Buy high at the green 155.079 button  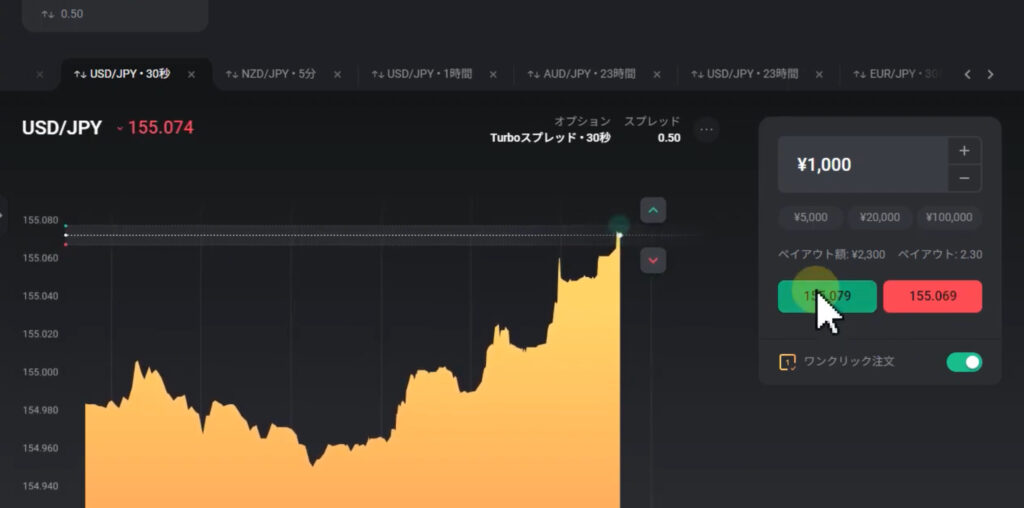coord(827,296)
